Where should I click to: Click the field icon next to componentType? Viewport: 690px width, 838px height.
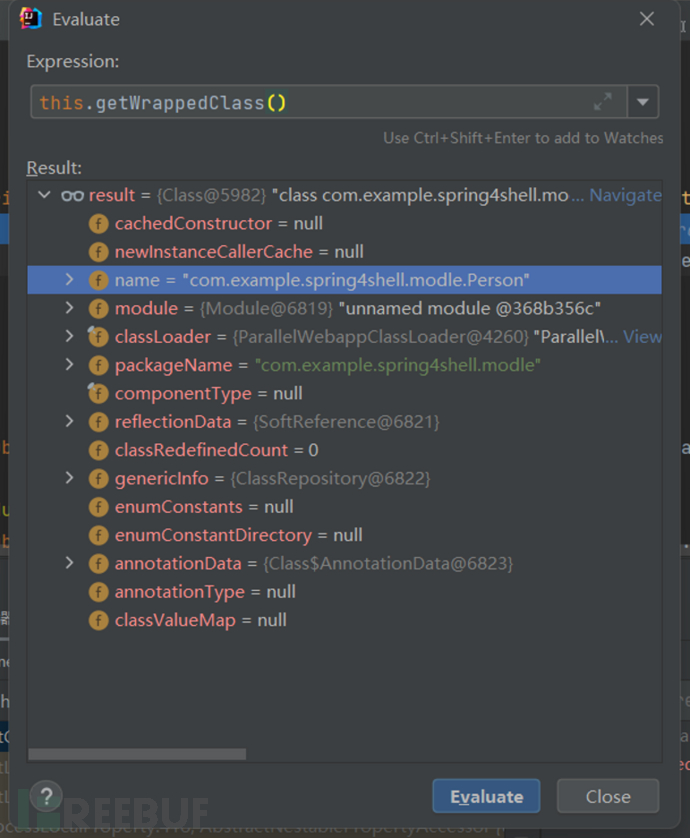pos(98,393)
